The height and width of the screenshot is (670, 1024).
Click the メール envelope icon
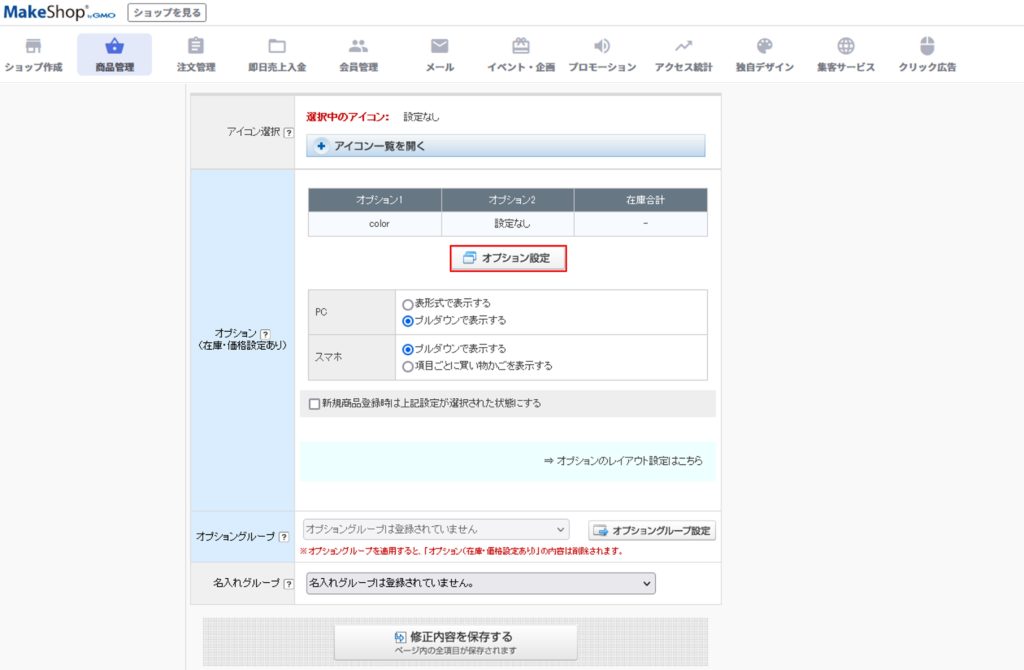coord(439,46)
